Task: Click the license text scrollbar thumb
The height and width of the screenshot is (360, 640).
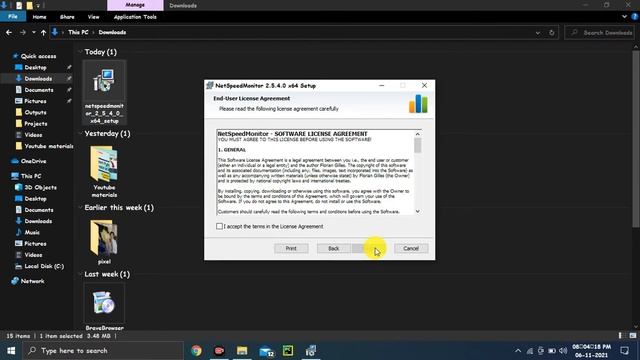Action: (x=418, y=145)
